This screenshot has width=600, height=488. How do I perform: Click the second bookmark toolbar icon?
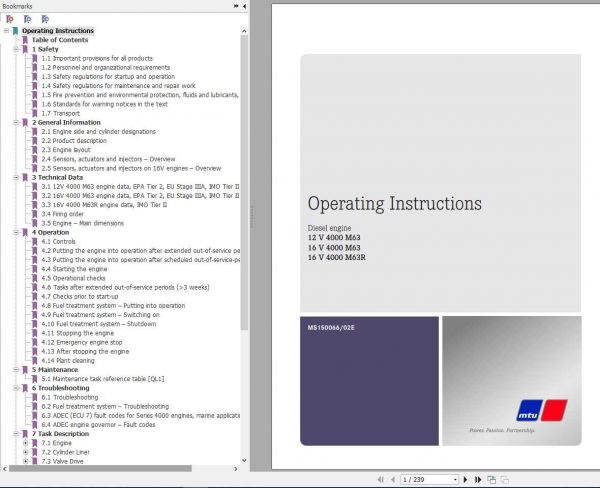click(x=28, y=19)
